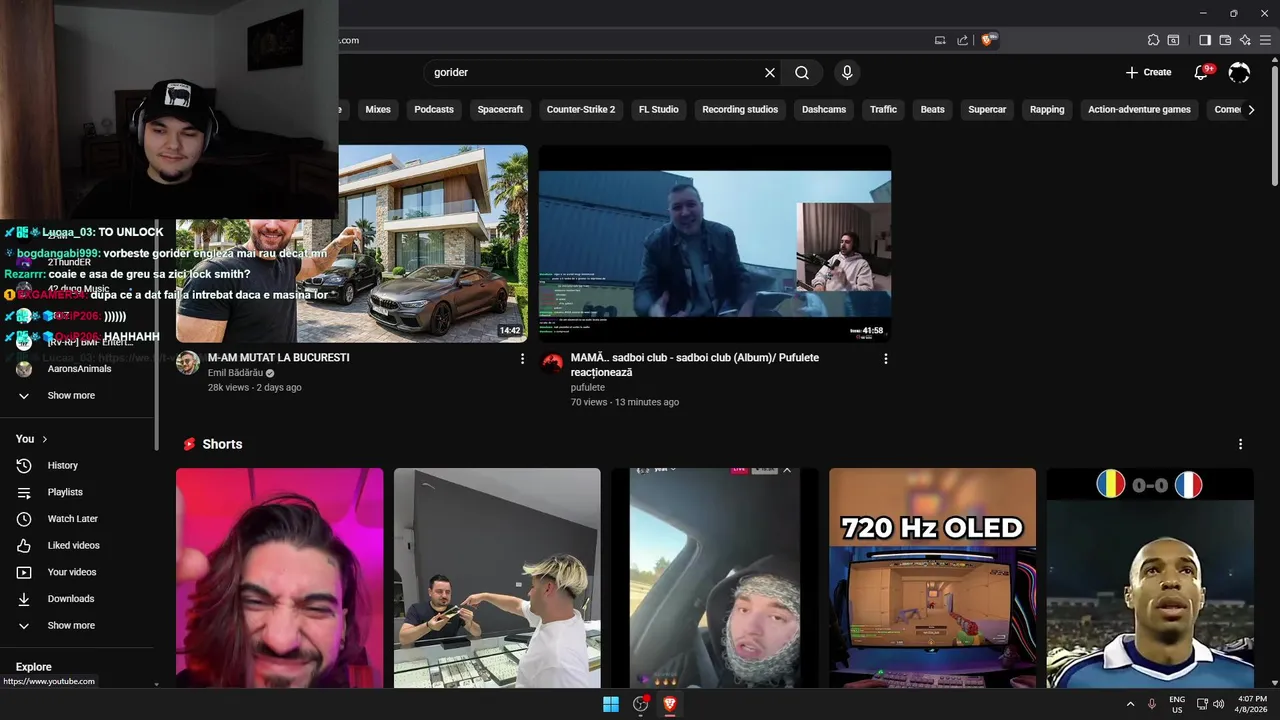Clear the YouTube search box with the X
1280x720 pixels.
pyautogui.click(x=770, y=72)
